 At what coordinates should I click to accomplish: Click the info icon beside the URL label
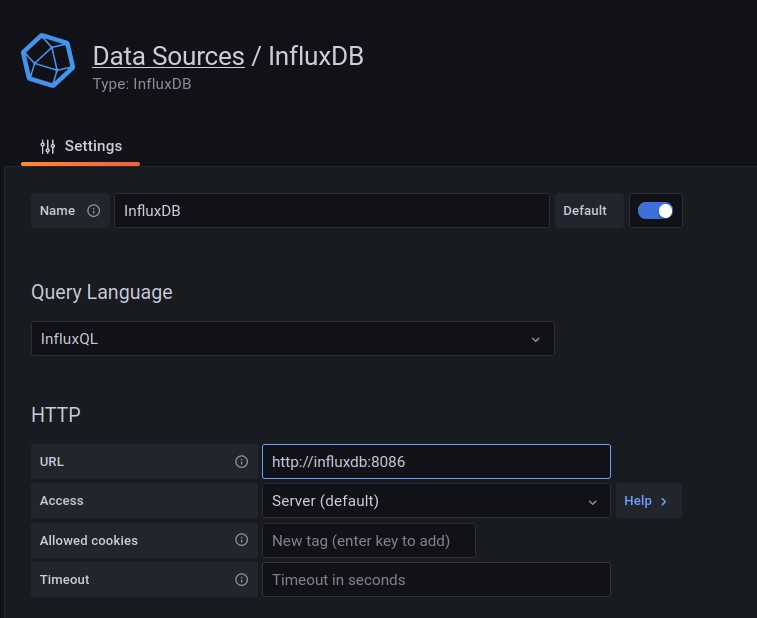(x=241, y=462)
